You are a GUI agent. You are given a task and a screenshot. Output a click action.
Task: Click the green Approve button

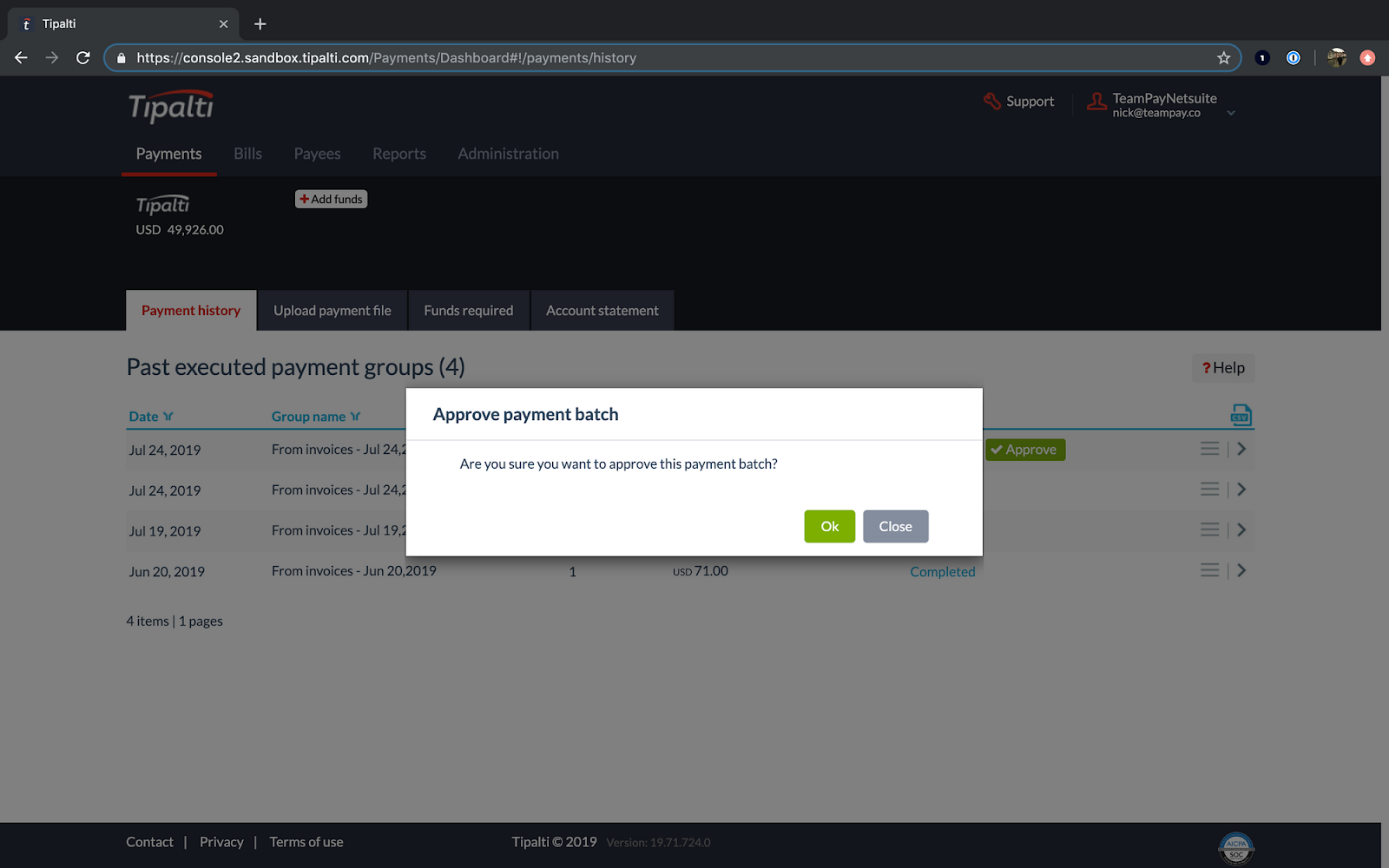pyautogui.click(x=1025, y=450)
